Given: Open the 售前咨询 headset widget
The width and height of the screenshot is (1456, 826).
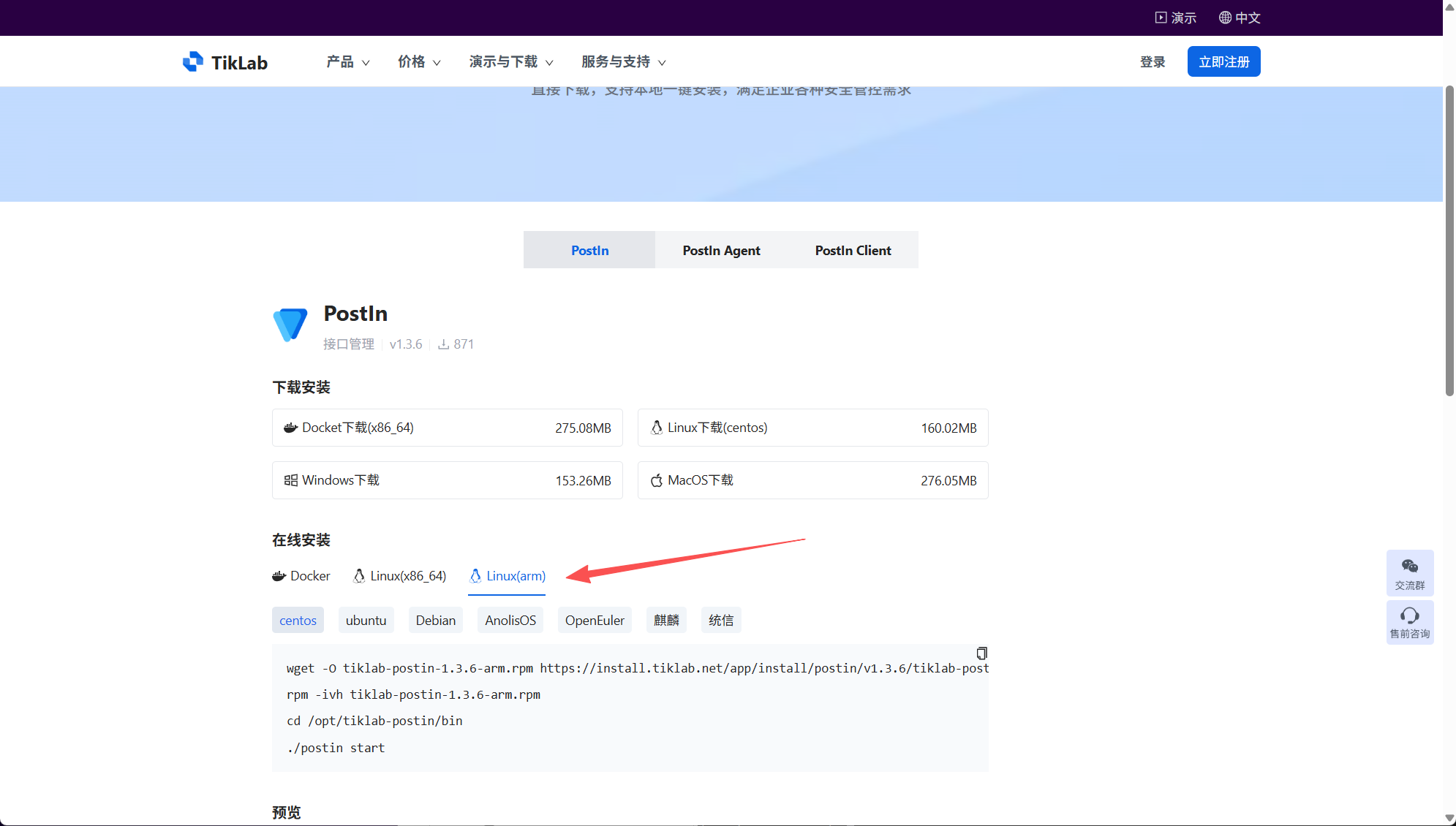Looking at the screenshot, I should click(1409, 622).
